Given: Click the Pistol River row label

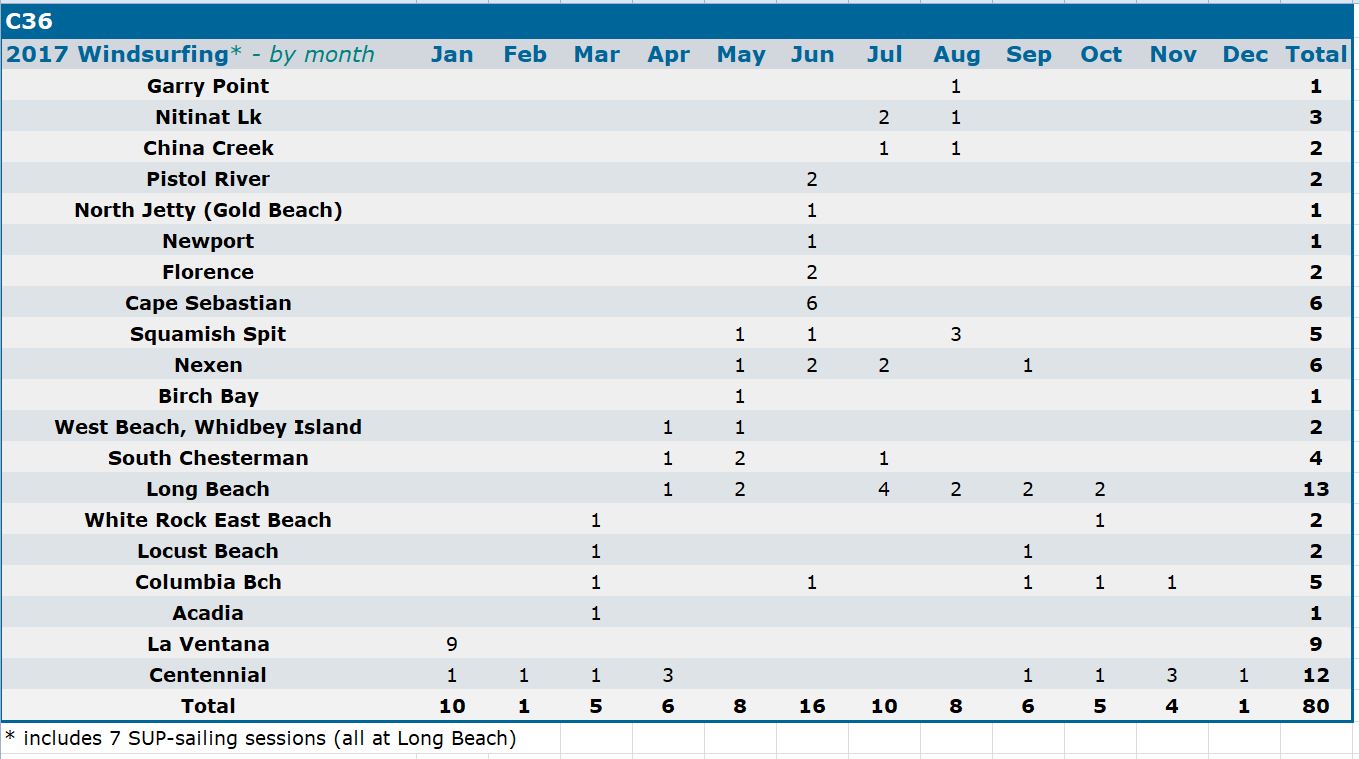Looking at the screenshot, I should 208,179.
